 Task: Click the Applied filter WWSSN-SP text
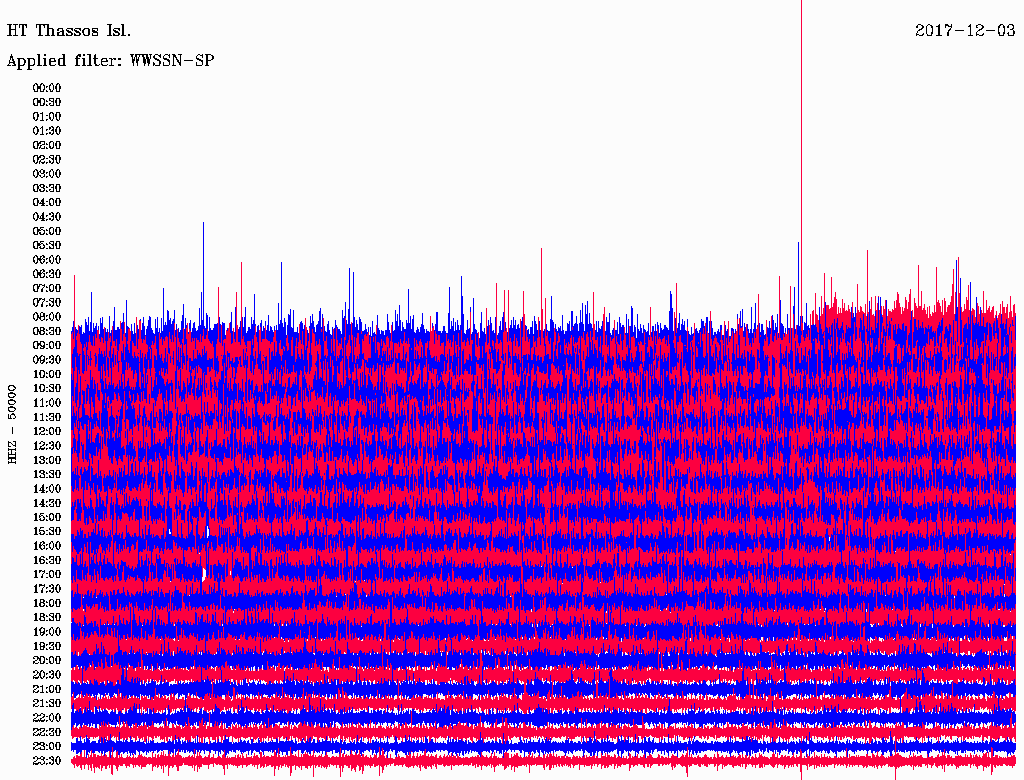click(x=110, y=61)
